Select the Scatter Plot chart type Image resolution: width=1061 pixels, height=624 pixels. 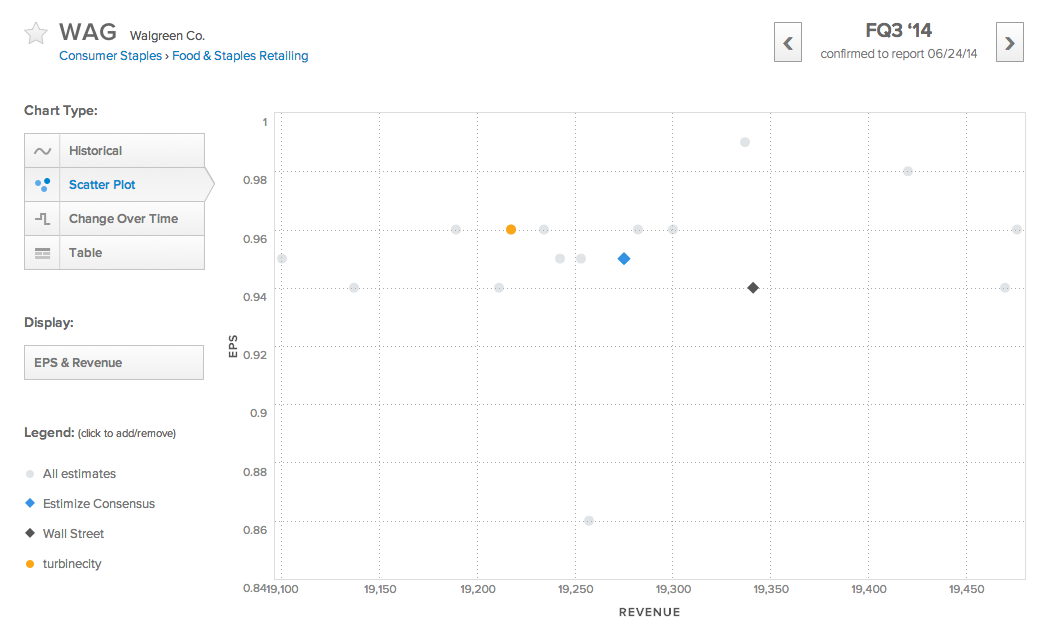(x=114, y=185)
